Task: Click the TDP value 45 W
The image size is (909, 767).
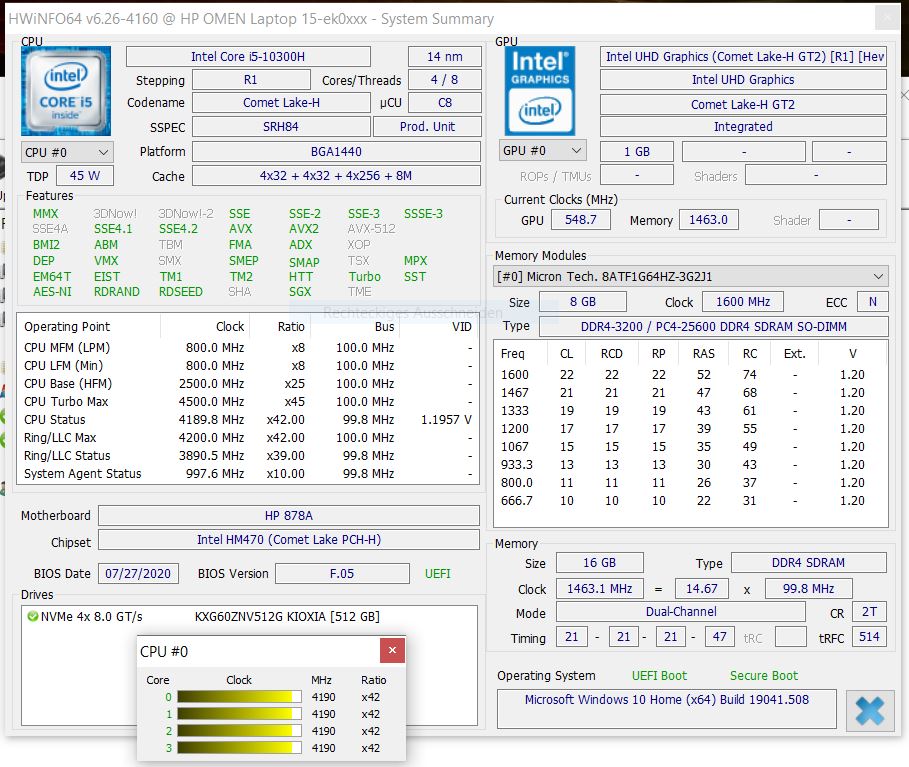Action: click(x=85, y=176)
